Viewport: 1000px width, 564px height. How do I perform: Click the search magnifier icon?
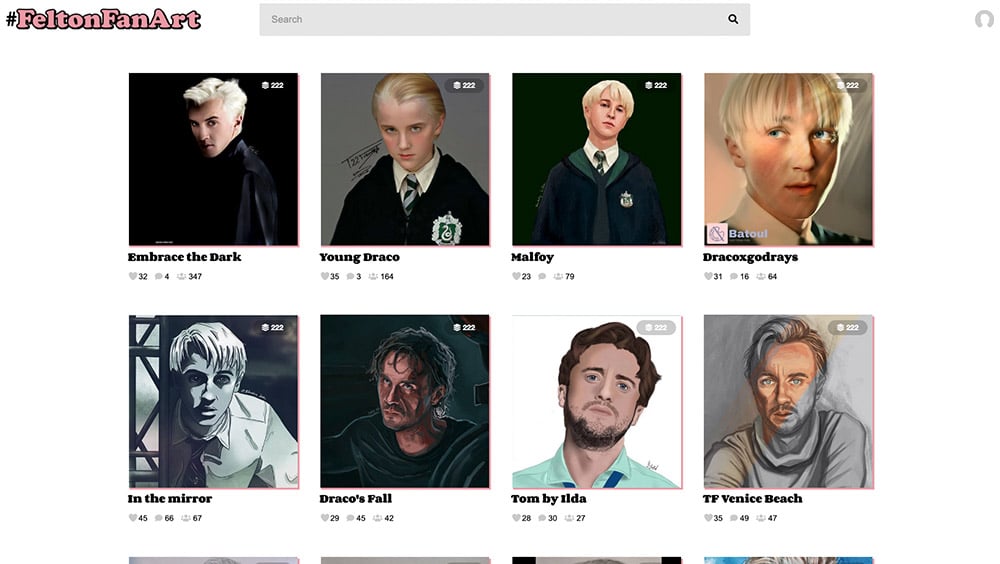[733, 19]
